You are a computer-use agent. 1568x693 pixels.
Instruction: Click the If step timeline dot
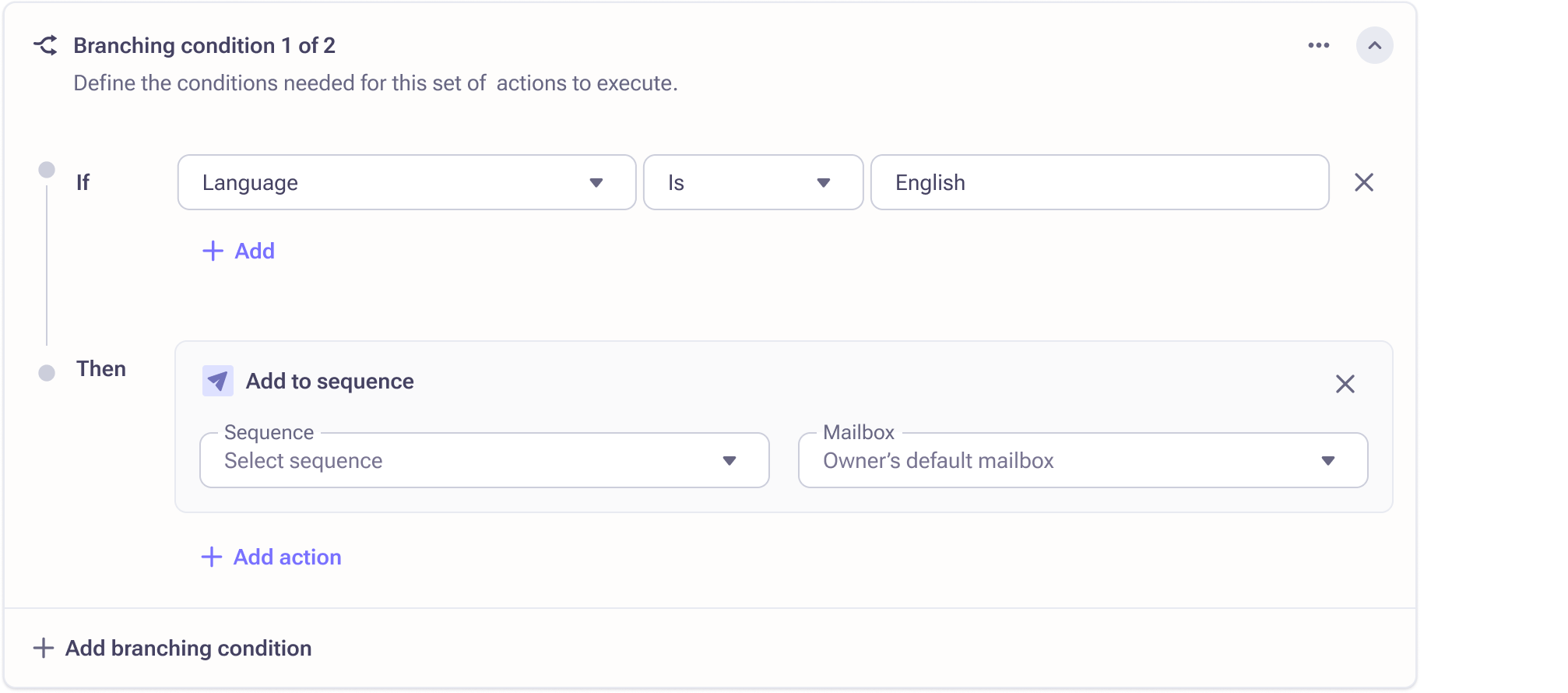coord(47,170)
